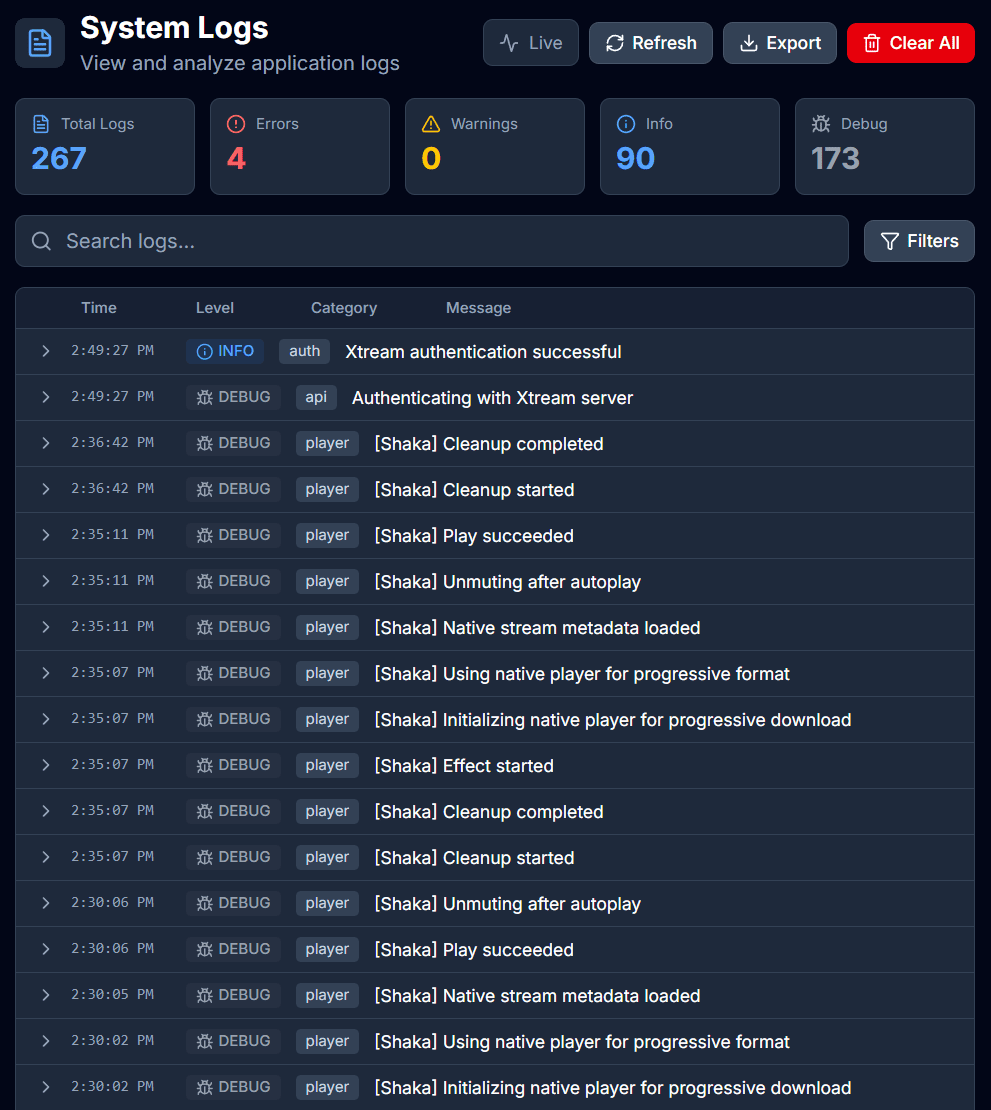The image size is (991, 1110).
Task: Select the Level column header
Action: pos(215,308)
